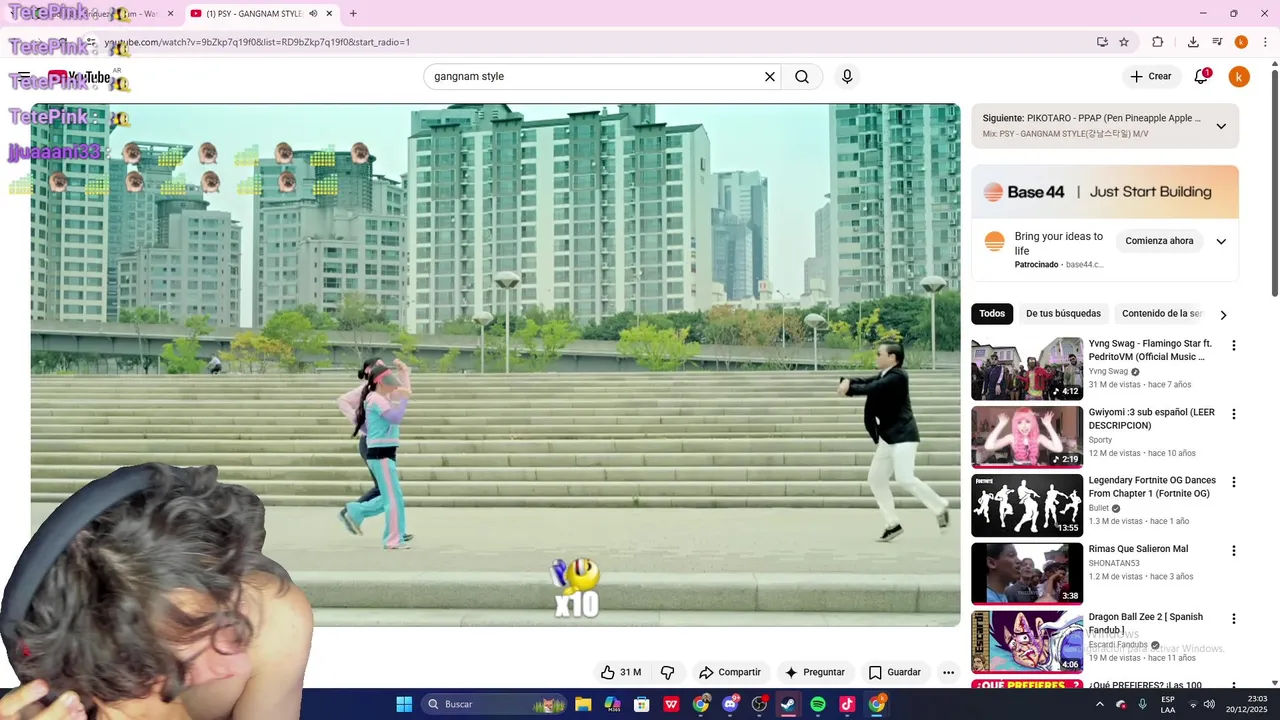This screenshot has width=1280, height=720.
Task: Open options menu for Gwiyomi video
Action: [x=1234, y=413]
